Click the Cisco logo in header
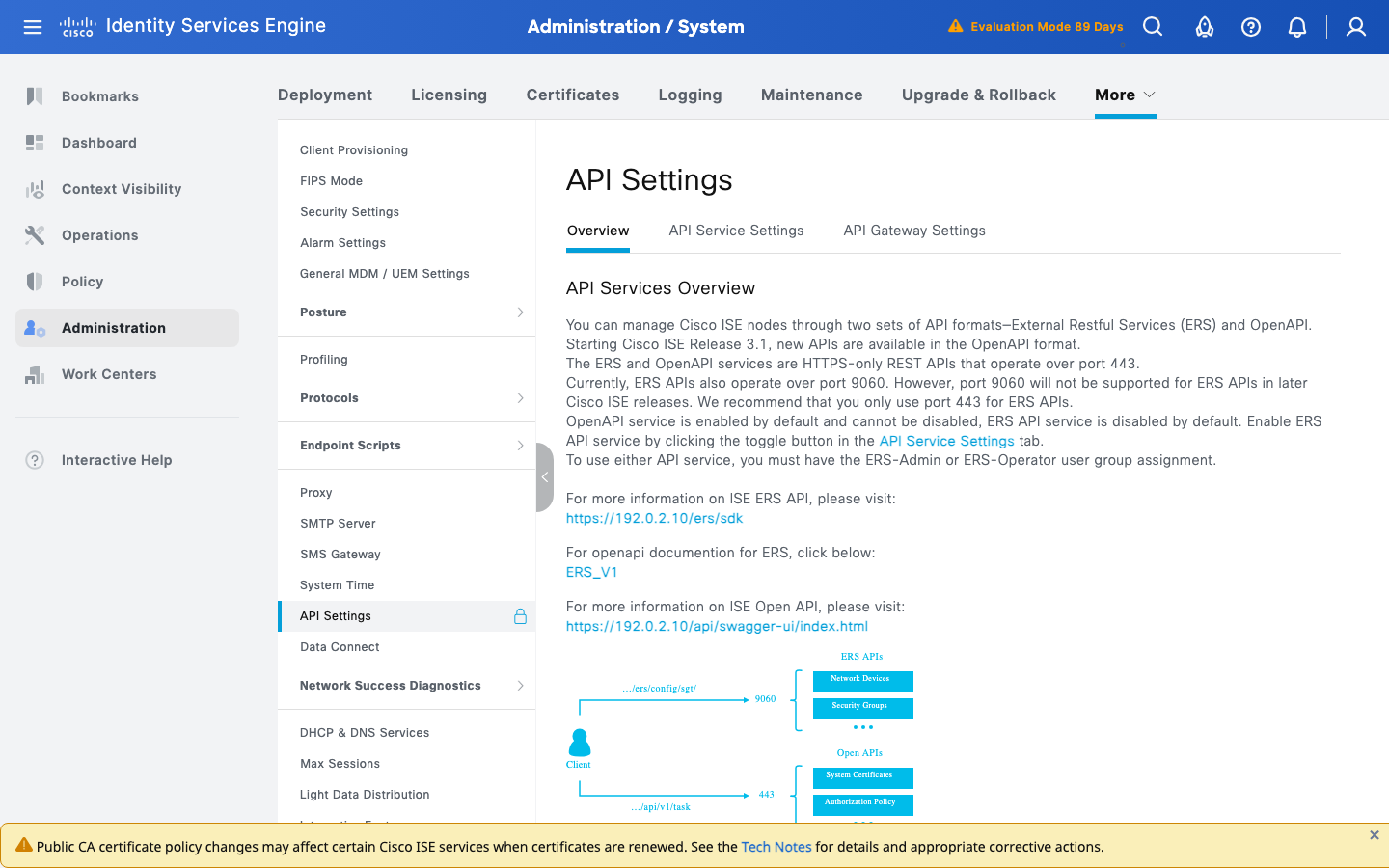This screenshot has height=868, width=1389. coord(78,27)
